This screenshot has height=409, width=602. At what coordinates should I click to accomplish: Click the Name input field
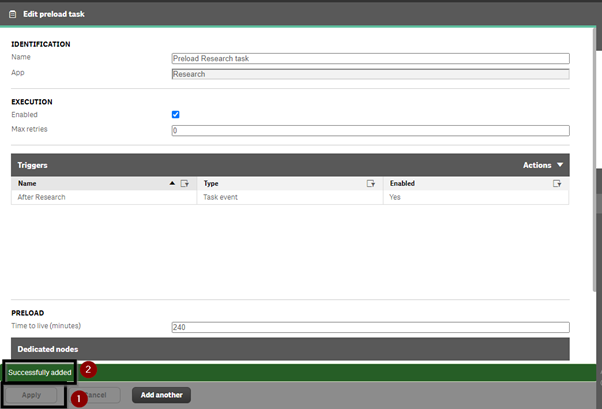[x=370, y=58]
